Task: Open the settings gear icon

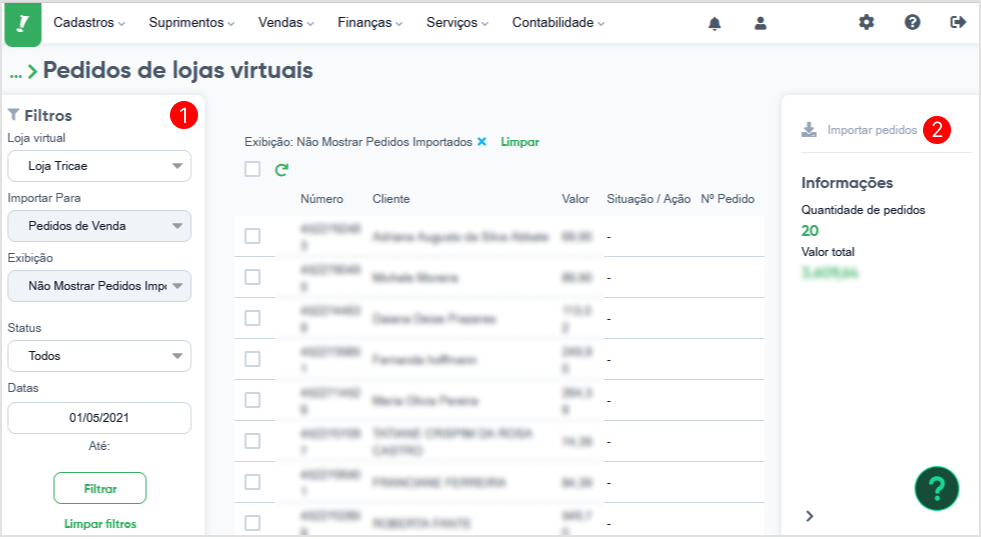Action: pyautogui.click(x=867, y=23)
